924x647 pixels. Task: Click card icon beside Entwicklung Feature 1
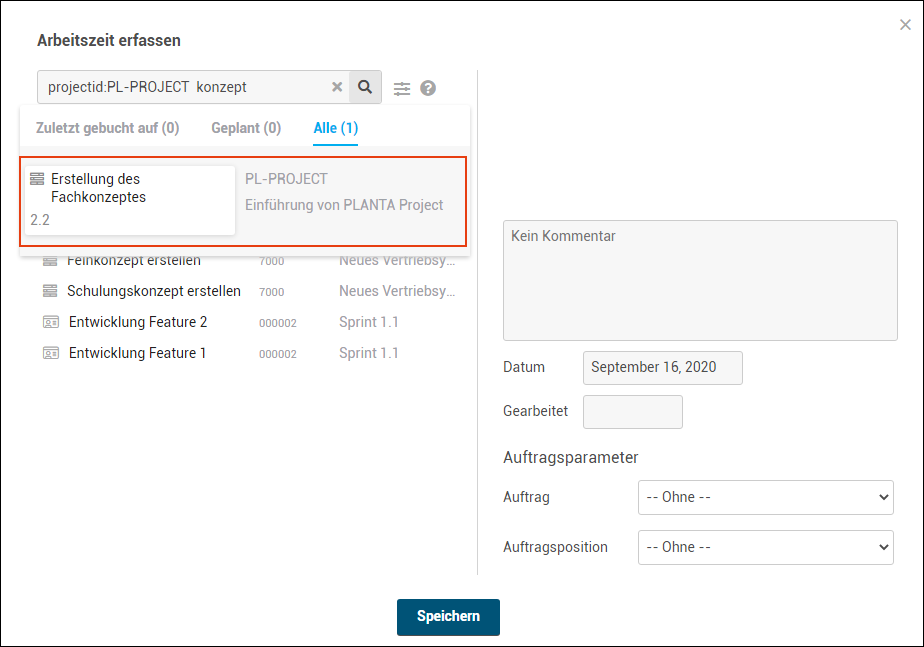(x=51, y=353)
